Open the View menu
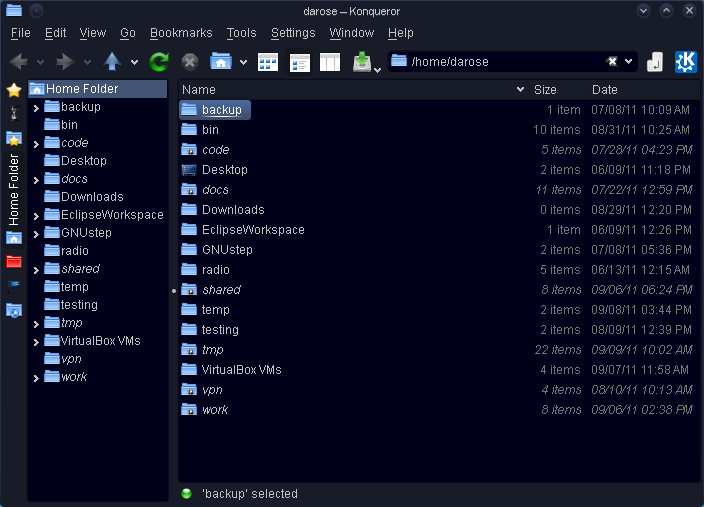This screenshot has height=507, width=704. coord(93,33)
